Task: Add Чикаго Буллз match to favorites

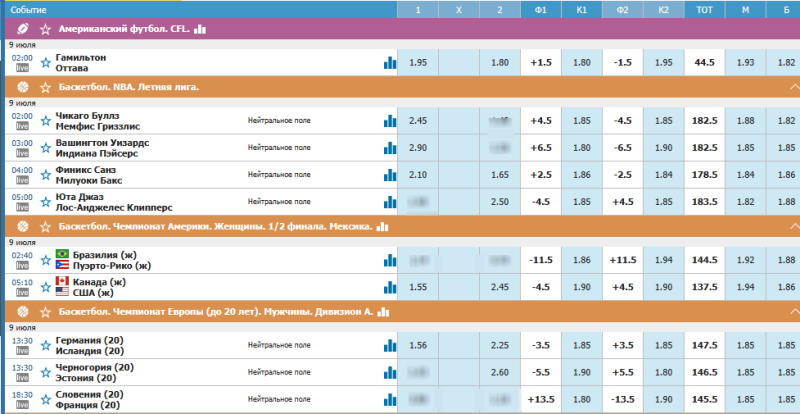Action: click(x=45, y=121)
